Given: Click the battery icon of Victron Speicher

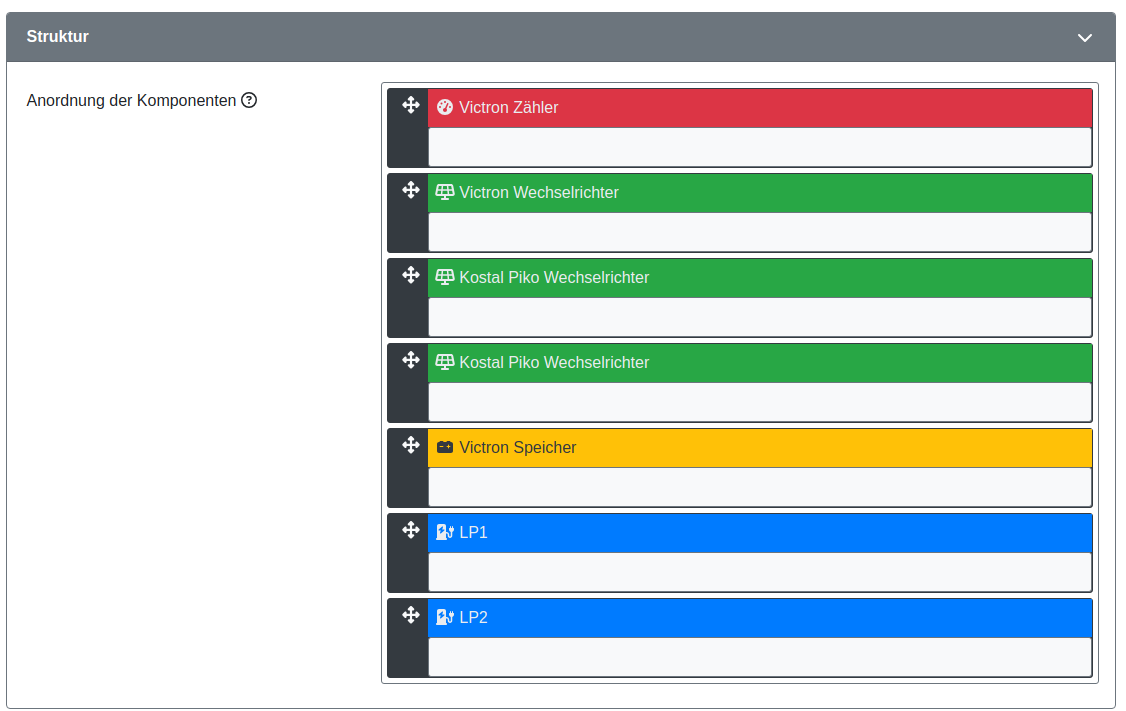Looking at the screenshot, I should click(445, 447).
